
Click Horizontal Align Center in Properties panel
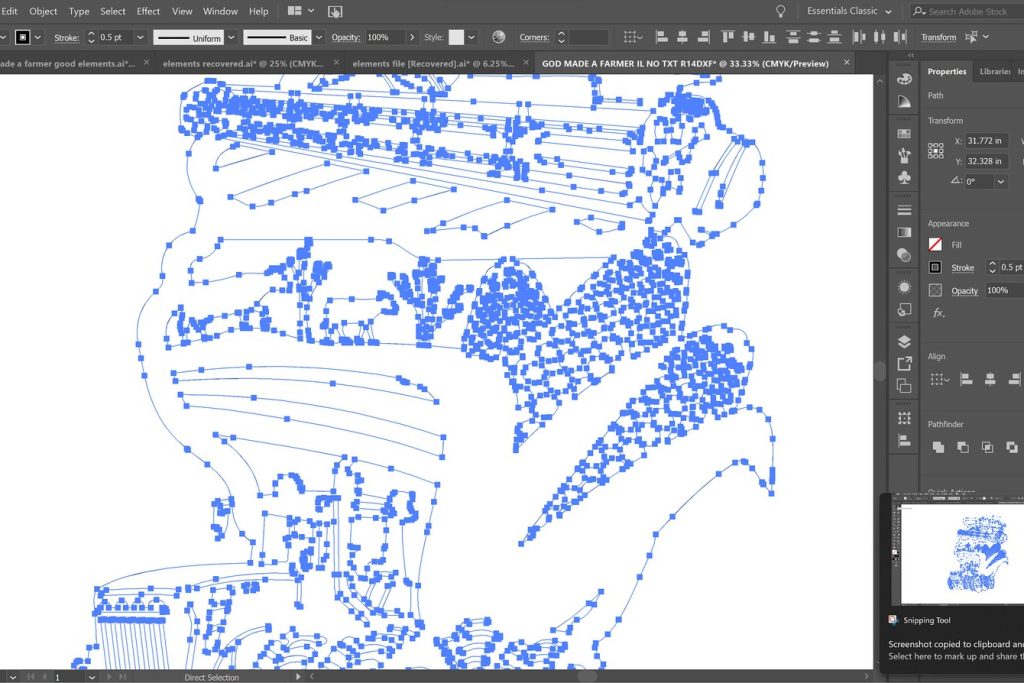pyautogui.click(x=989, y=379)
